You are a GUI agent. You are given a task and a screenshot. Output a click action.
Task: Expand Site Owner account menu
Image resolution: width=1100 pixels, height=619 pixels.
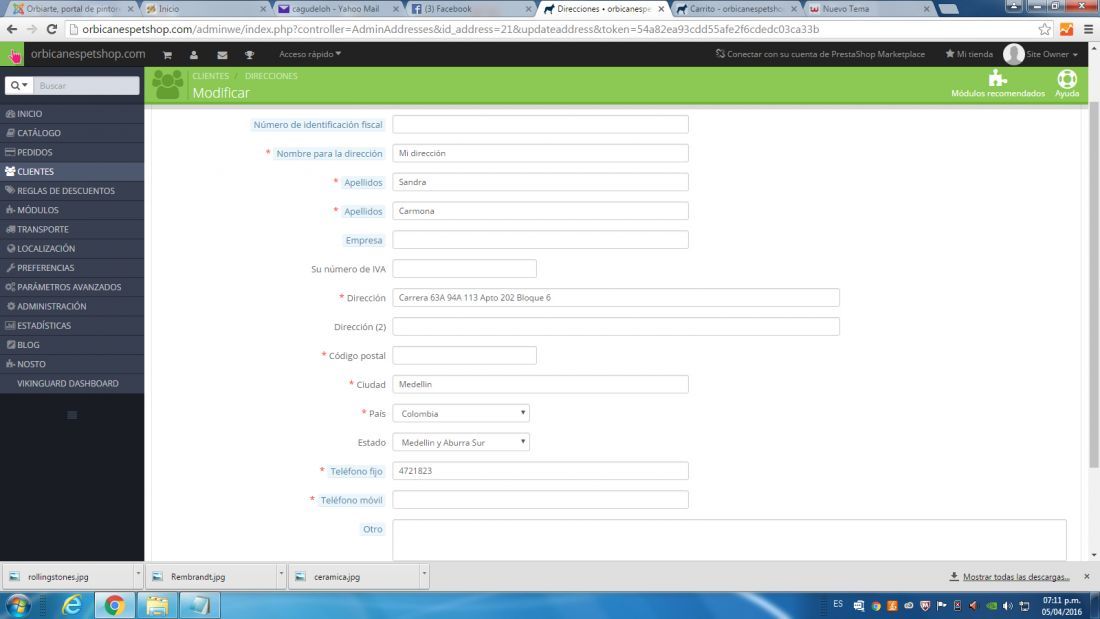(1051, 54)
